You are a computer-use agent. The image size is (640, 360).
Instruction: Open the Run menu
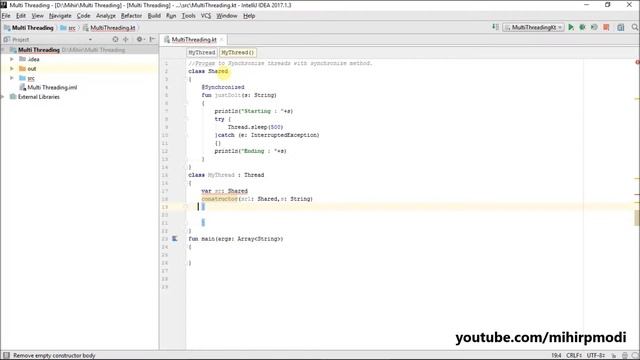[x=171, y=16]
